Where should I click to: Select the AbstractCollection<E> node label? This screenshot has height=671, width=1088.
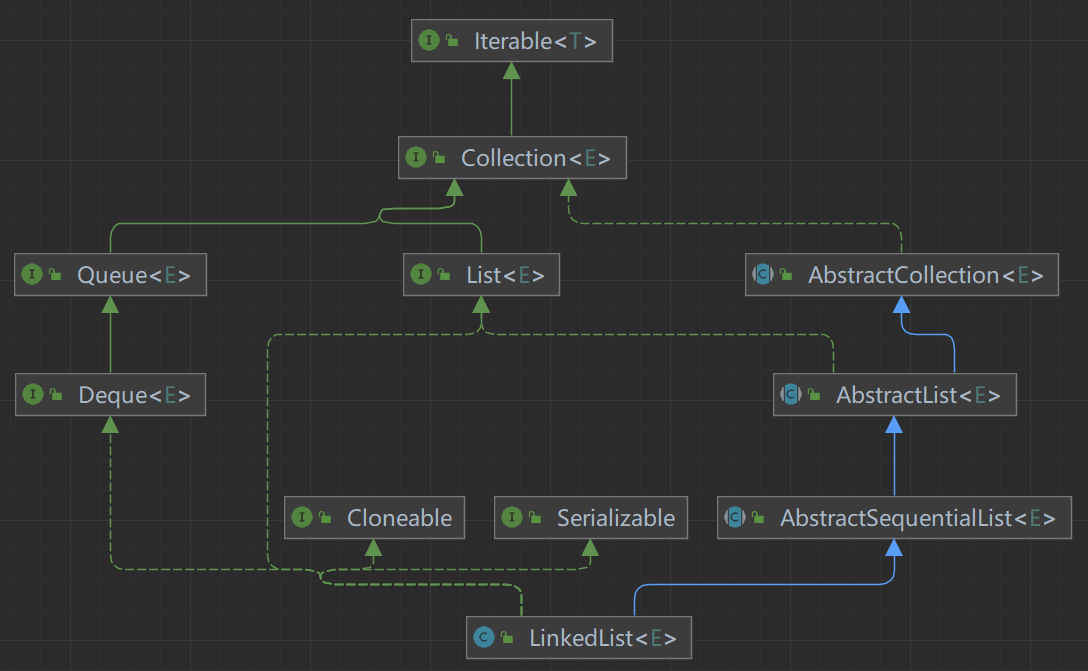pyautogui.click(x=926, y=275)
